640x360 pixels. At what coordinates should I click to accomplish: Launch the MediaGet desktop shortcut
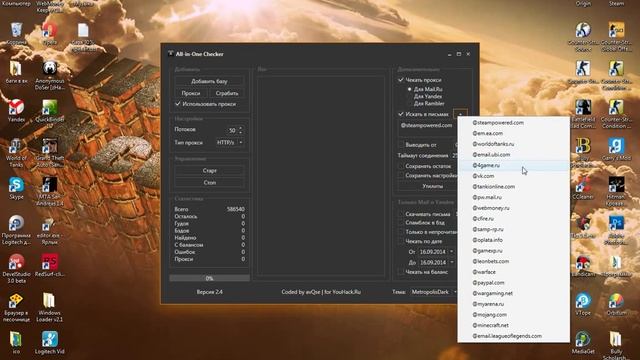583,343
